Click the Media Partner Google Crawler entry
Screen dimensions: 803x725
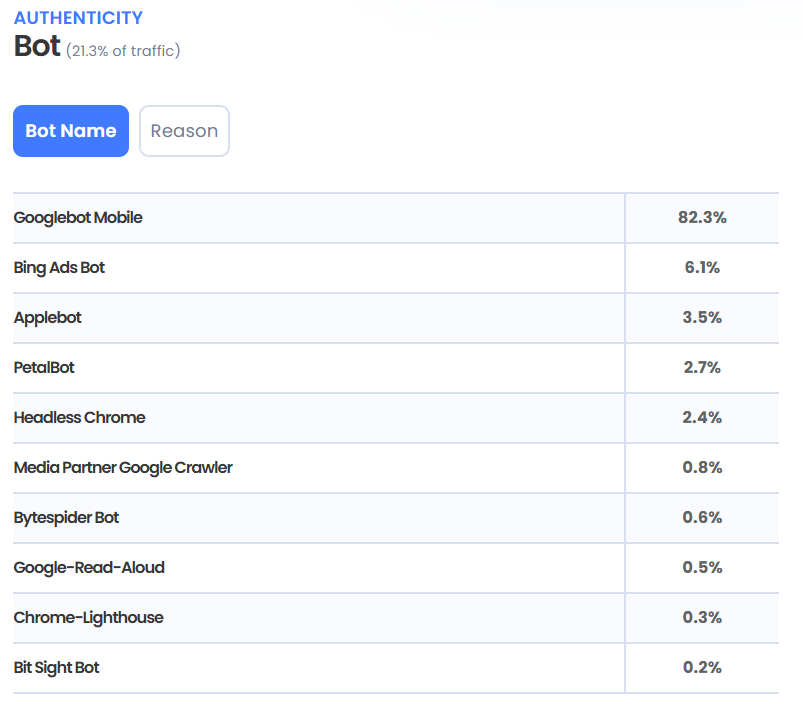pos(123,467)
